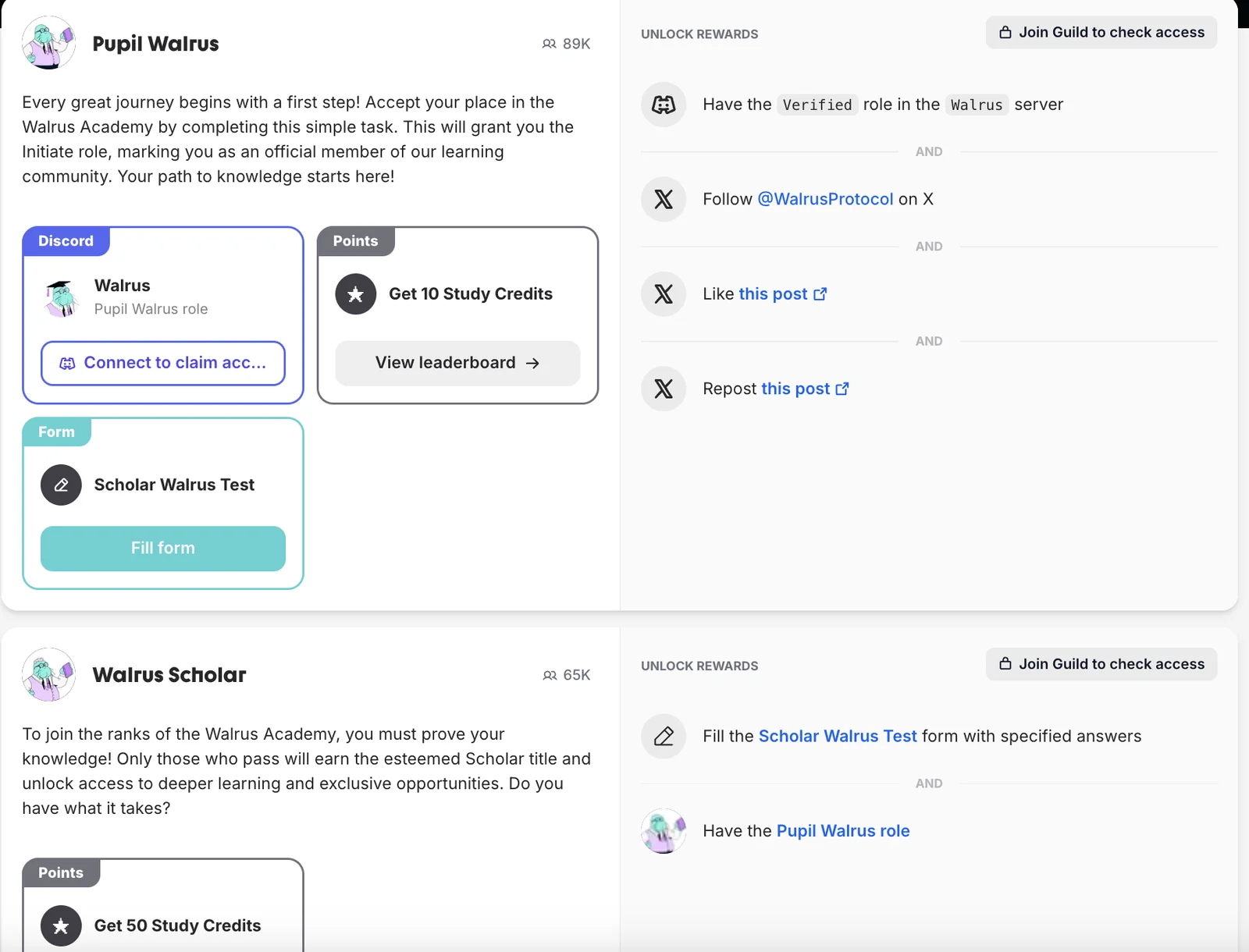1249x952 pixels.
Task: Click the Verified role tag
Action: [x=817, y=105]
